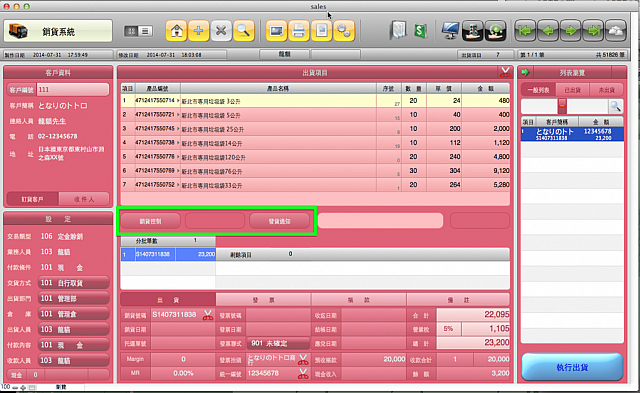
Task: Open 出貨人員 dropdown showing 103 龍貓
Action: pos(73,329)
